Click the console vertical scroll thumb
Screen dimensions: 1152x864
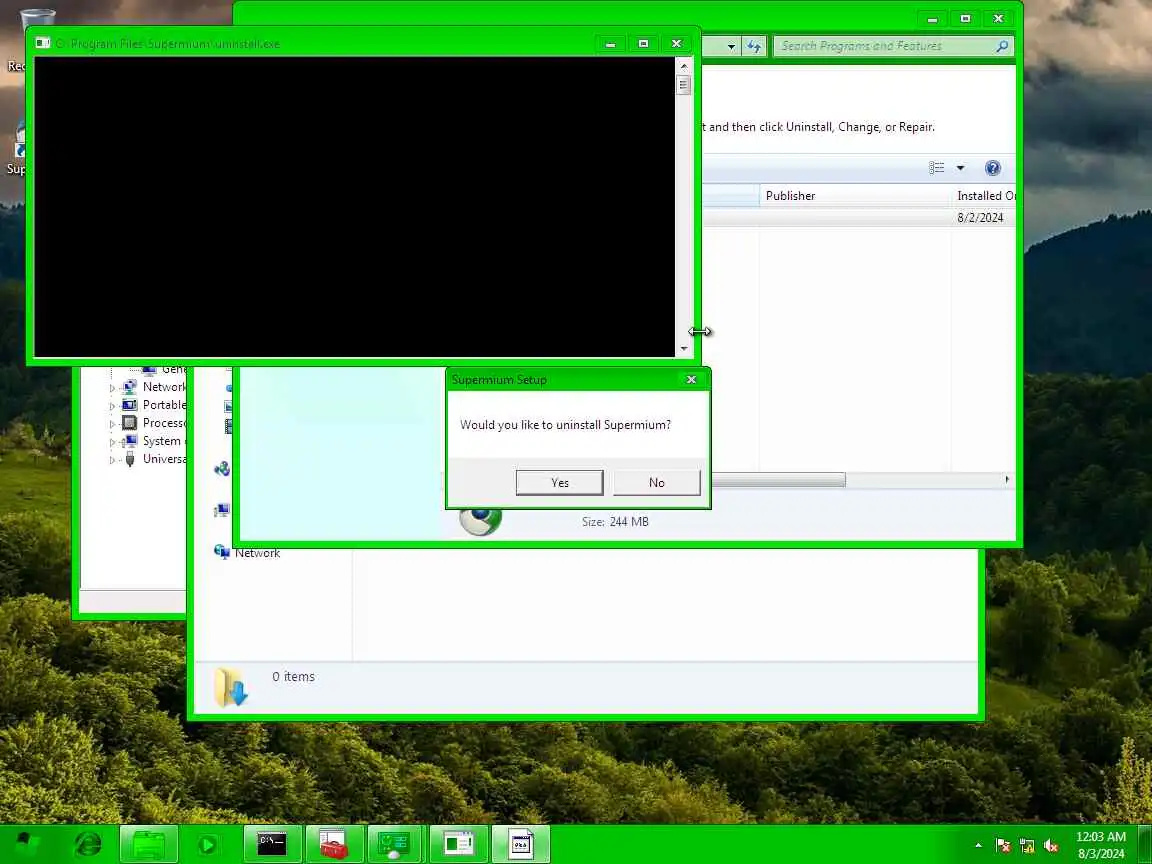click(683, 85)
